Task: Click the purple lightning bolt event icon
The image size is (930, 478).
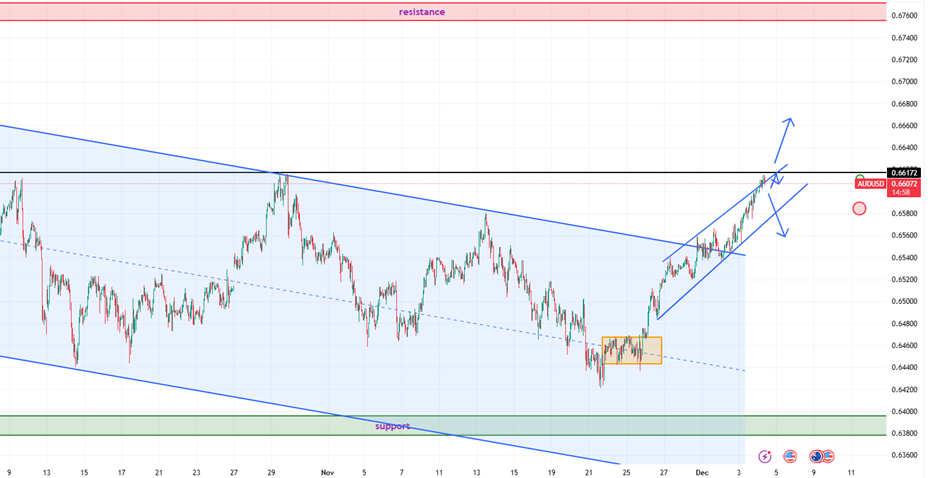Action: (x=765, y=456)
